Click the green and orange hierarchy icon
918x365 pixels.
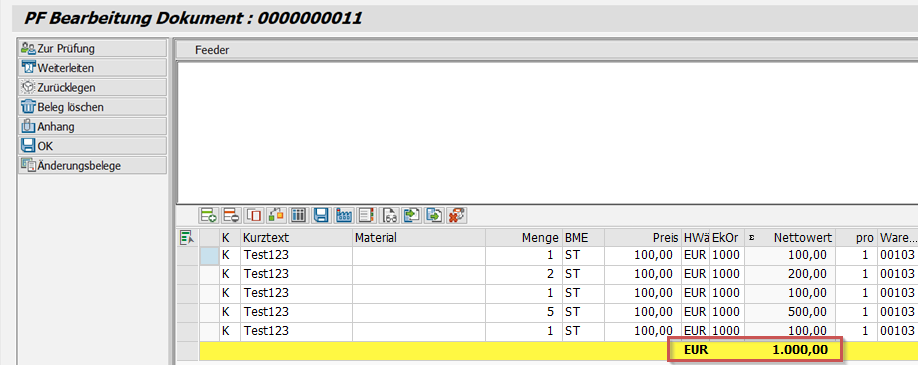coord(276,215)
